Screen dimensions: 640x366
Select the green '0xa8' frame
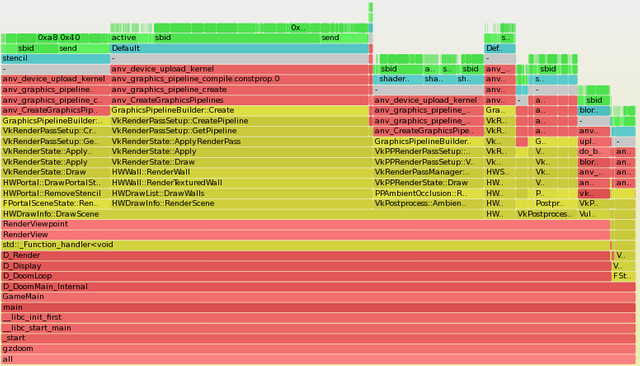point(47,38)
